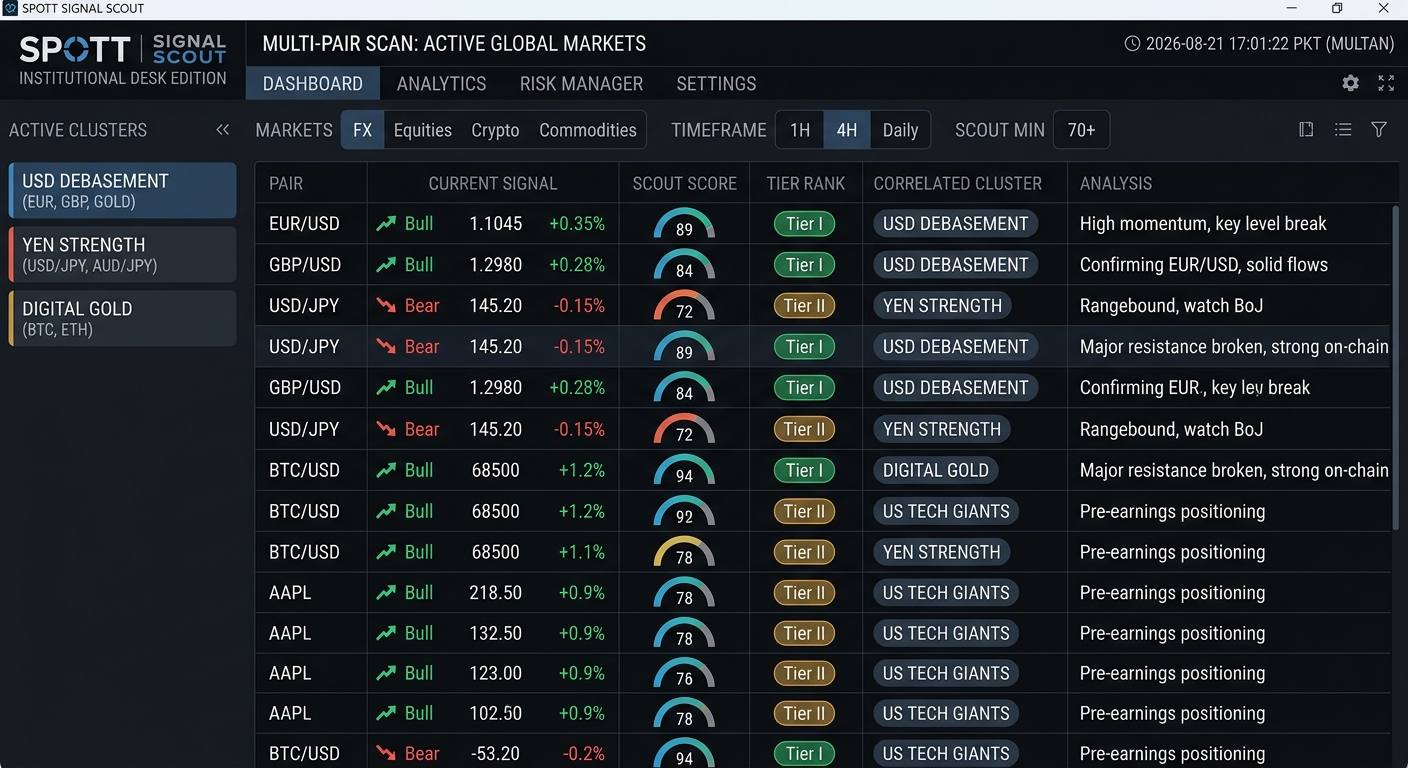Collapse the Active Clusters sidebar
Screen dimensions: 1408x768
[223, 130]
